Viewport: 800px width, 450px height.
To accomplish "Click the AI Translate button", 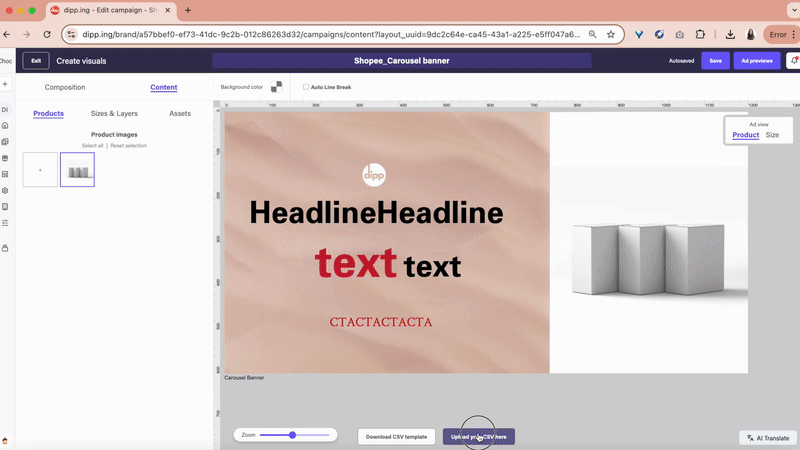I will pos(768,438).
